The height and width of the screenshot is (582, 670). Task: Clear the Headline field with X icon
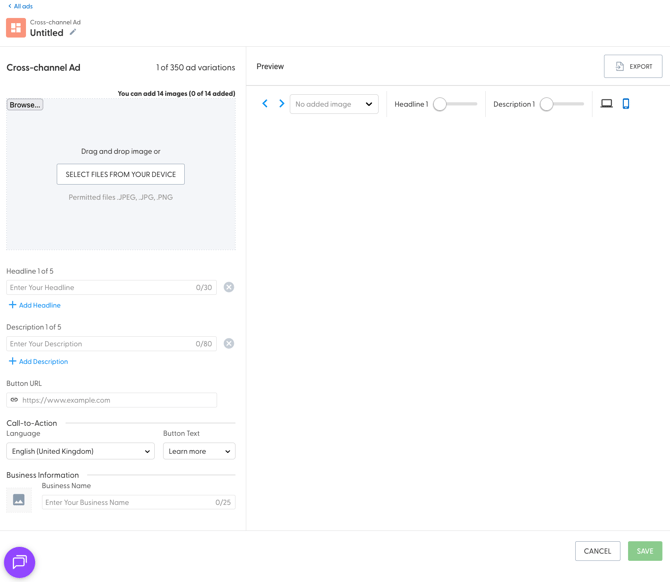click(229, 287)
